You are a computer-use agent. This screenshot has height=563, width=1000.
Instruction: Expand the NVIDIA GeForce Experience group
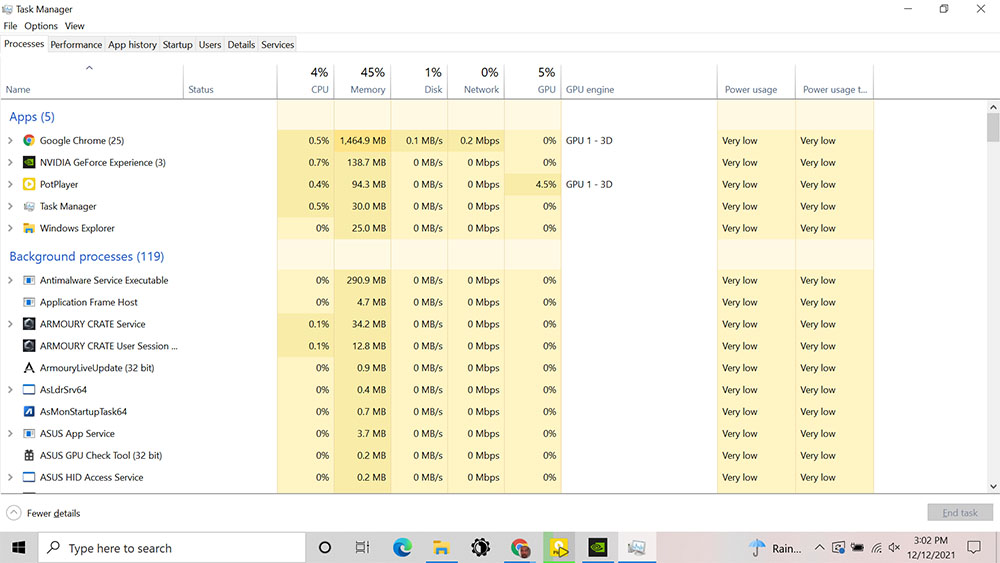click(x=10, y=162)
